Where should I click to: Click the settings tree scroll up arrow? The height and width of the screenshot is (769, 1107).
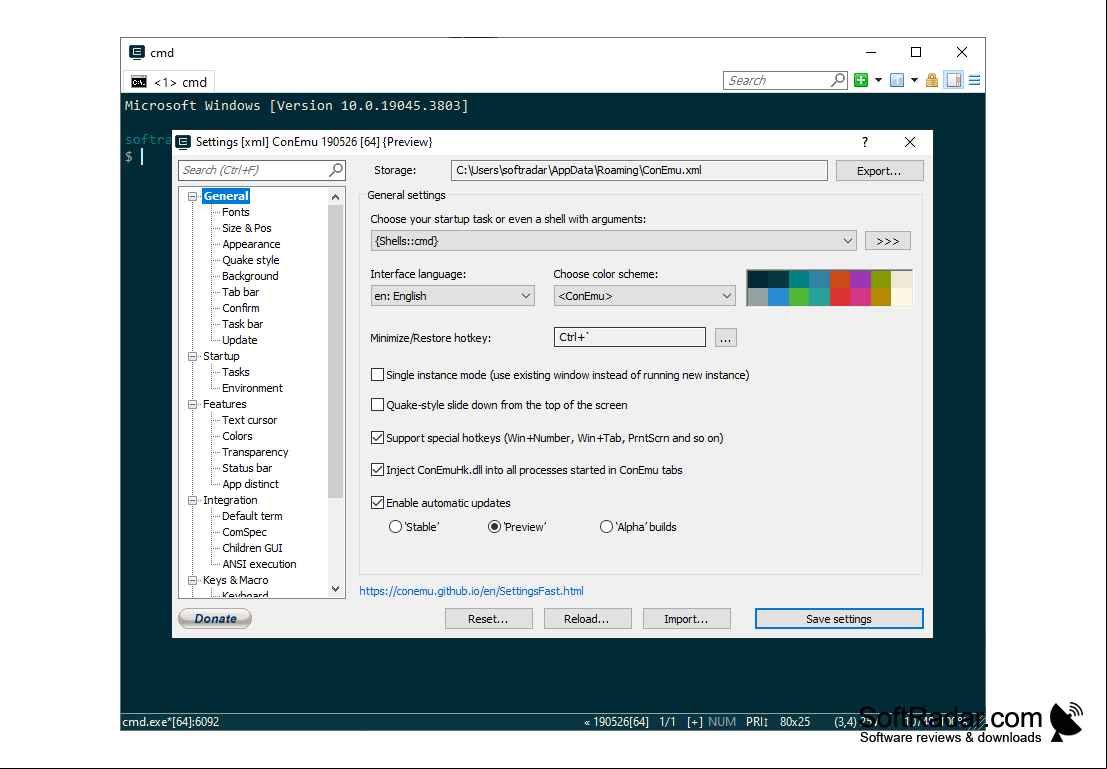[335, 197]
